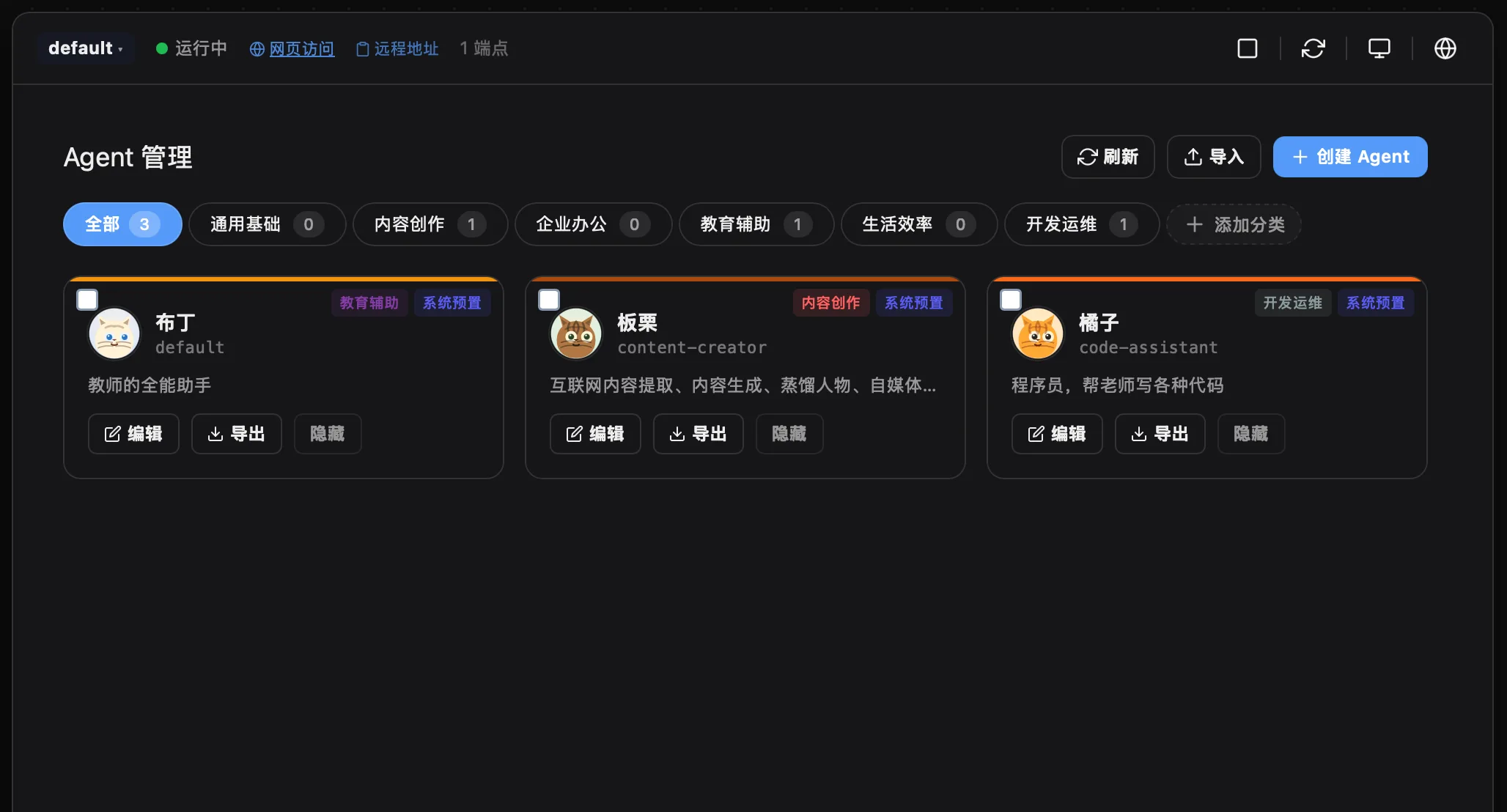Screen dimensions: 1507x812
Task: Export the 板栗 agent
Action: click(x=699, y=434)
